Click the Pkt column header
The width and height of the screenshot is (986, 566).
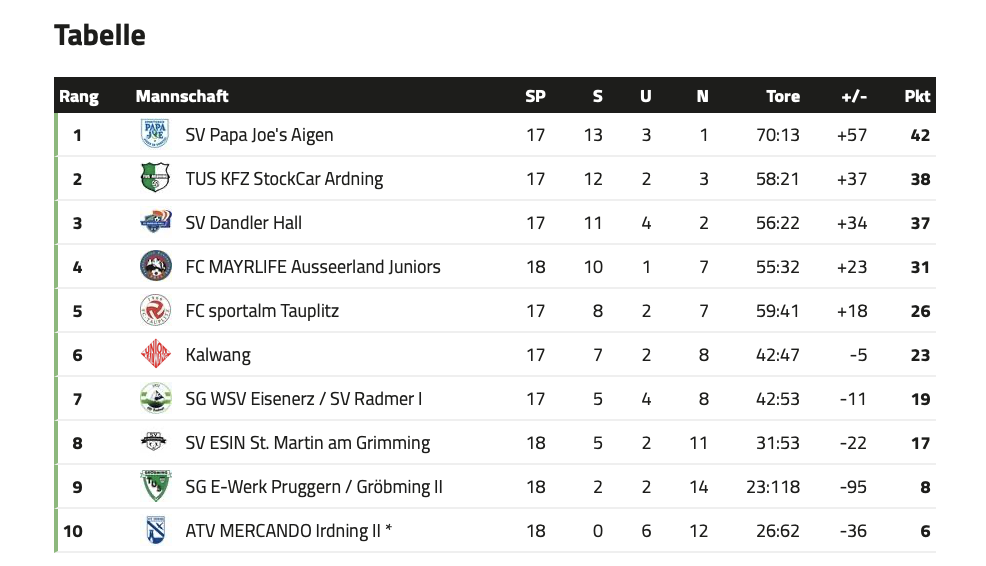click(917, 96)
